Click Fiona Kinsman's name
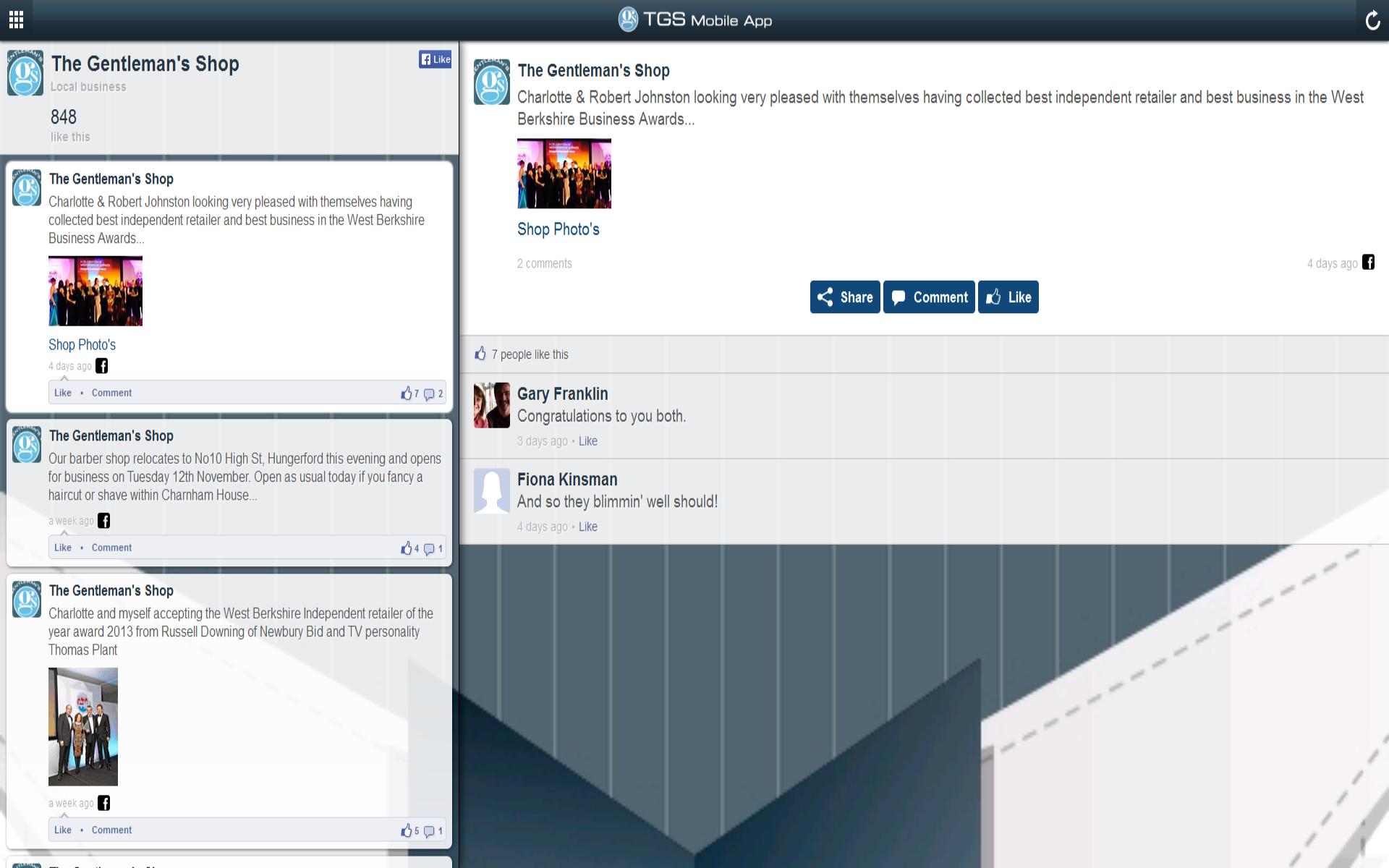This screenshot has height=868, width=1389. 567,479
